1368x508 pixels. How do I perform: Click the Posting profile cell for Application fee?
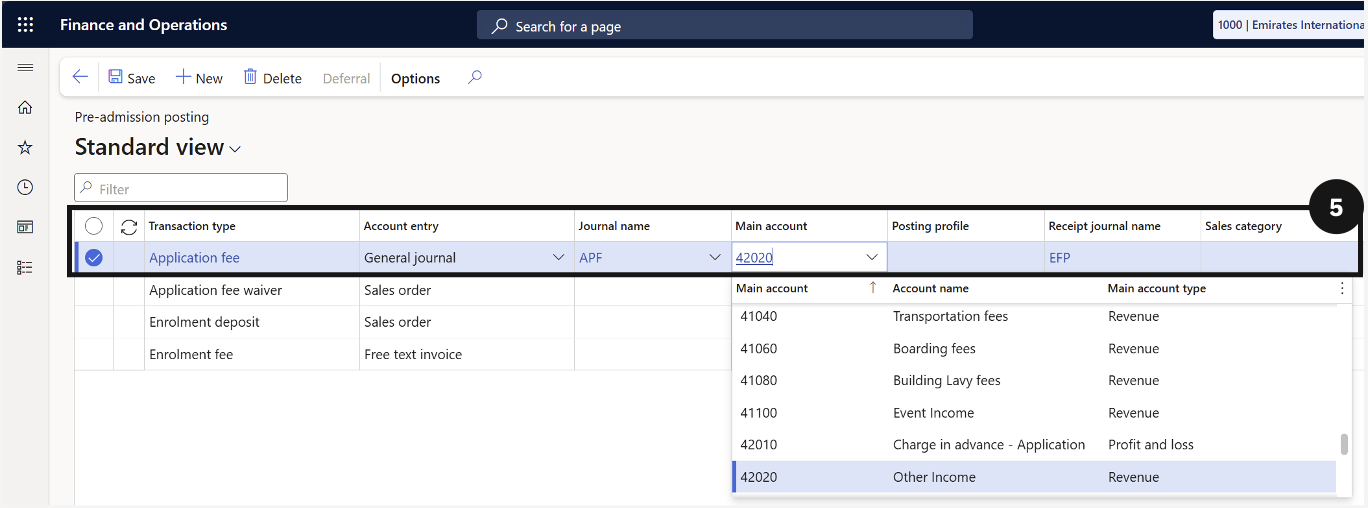(x=966, y=258)
